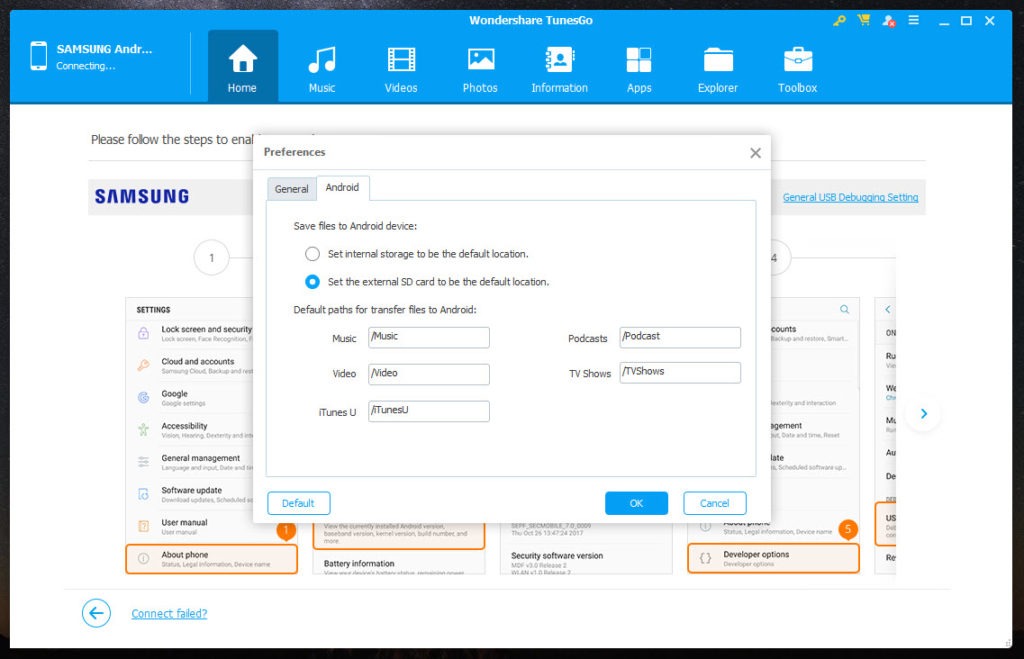Image resolution: width=1024 pixels, height=659 pixels.
Task: Advance to next step with right chevron
Action: 923,413
